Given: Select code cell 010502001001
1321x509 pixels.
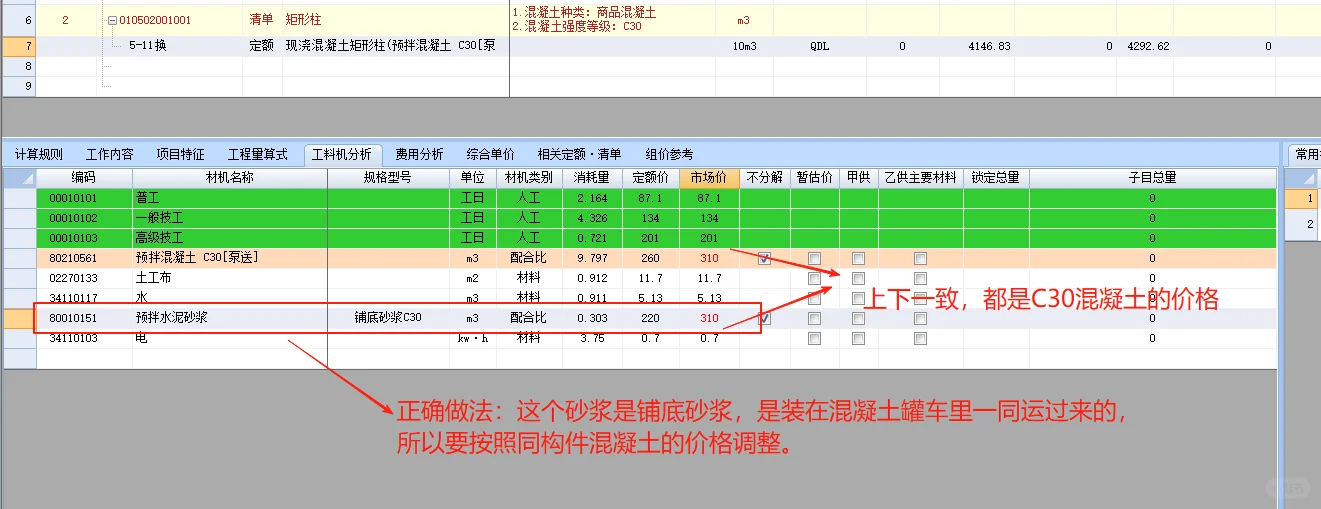Looking at the screenshot, I should 156,20.
